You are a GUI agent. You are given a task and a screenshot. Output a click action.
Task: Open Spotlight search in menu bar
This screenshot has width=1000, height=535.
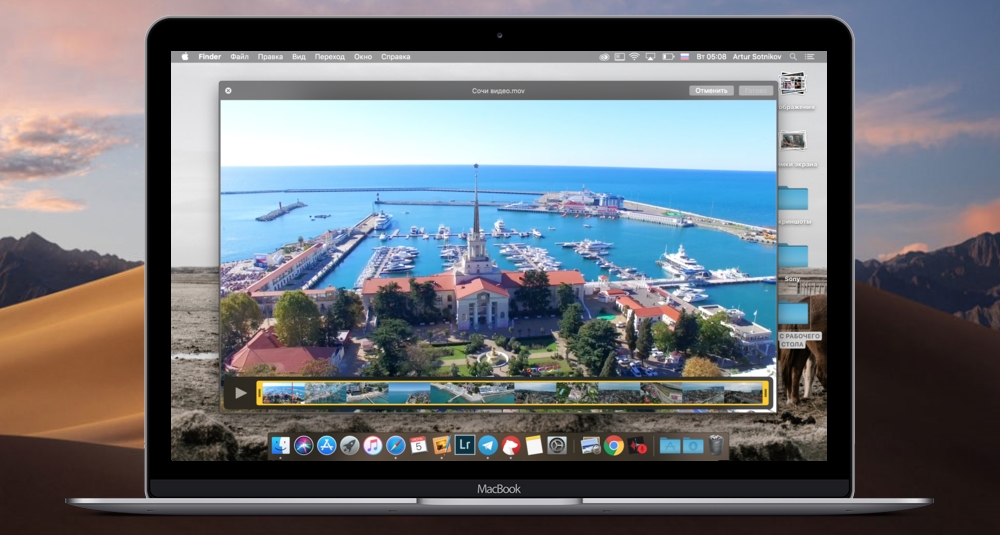[x=794, y=57]
